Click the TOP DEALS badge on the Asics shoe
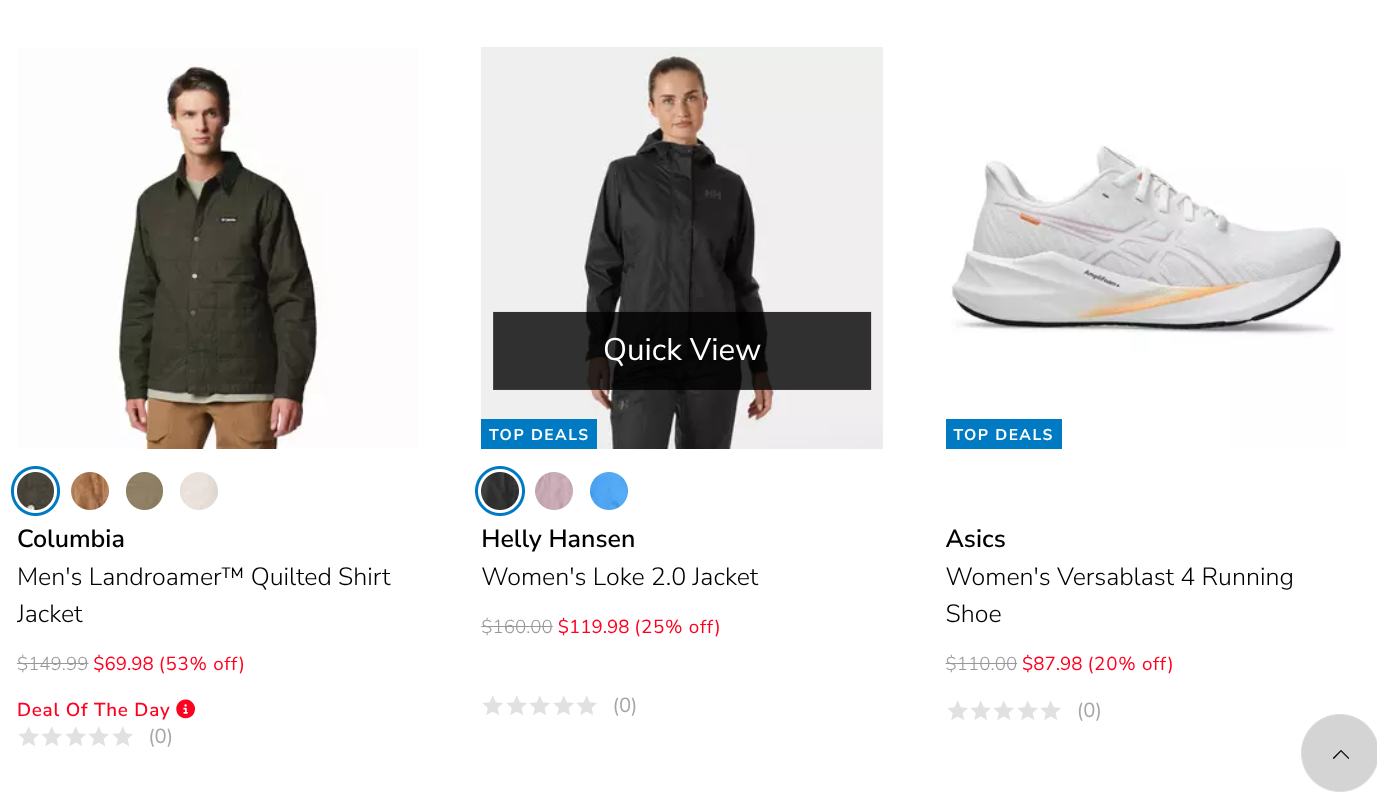The width and height of the screenshot is (1377, 800). click(x=1003, y=433)
